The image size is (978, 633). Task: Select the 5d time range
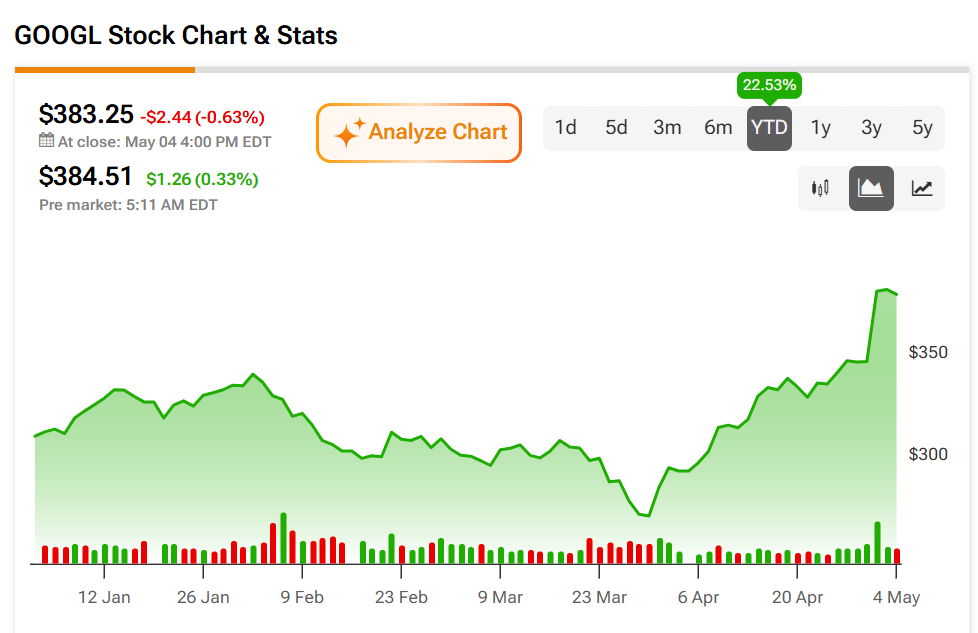point(616,128)
